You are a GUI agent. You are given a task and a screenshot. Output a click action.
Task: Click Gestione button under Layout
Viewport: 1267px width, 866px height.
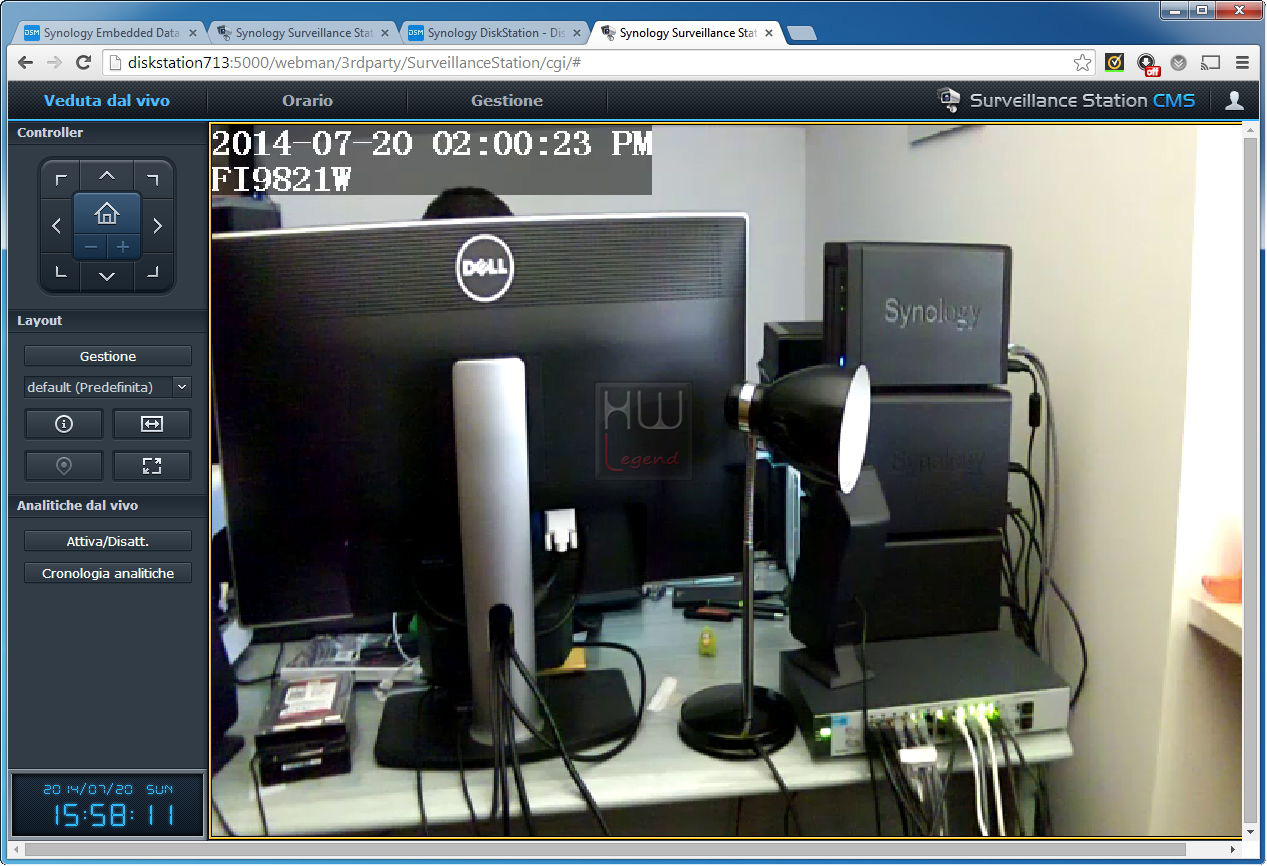tap(108, 356)
